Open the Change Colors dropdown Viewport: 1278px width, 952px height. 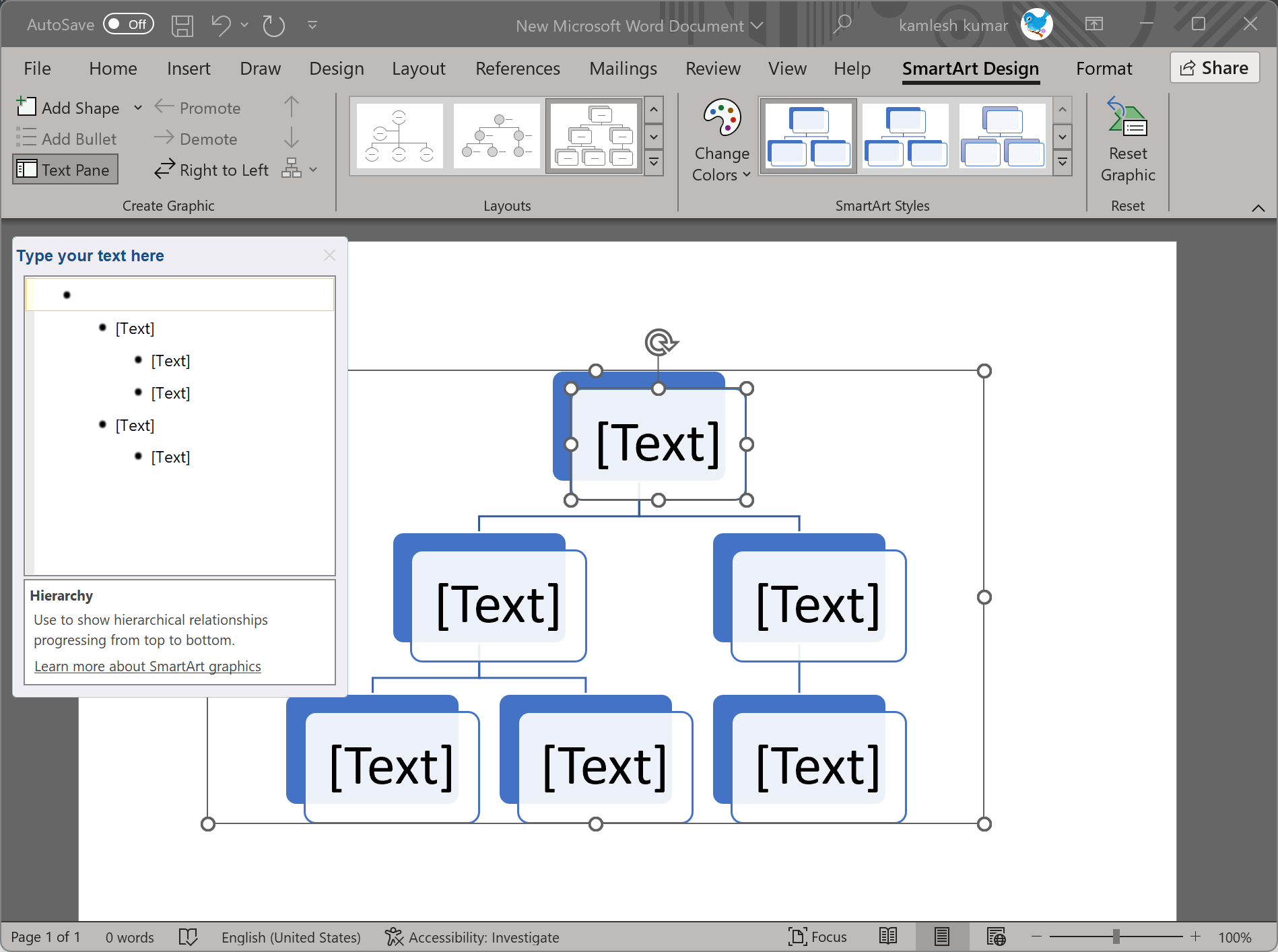point(722,140)
